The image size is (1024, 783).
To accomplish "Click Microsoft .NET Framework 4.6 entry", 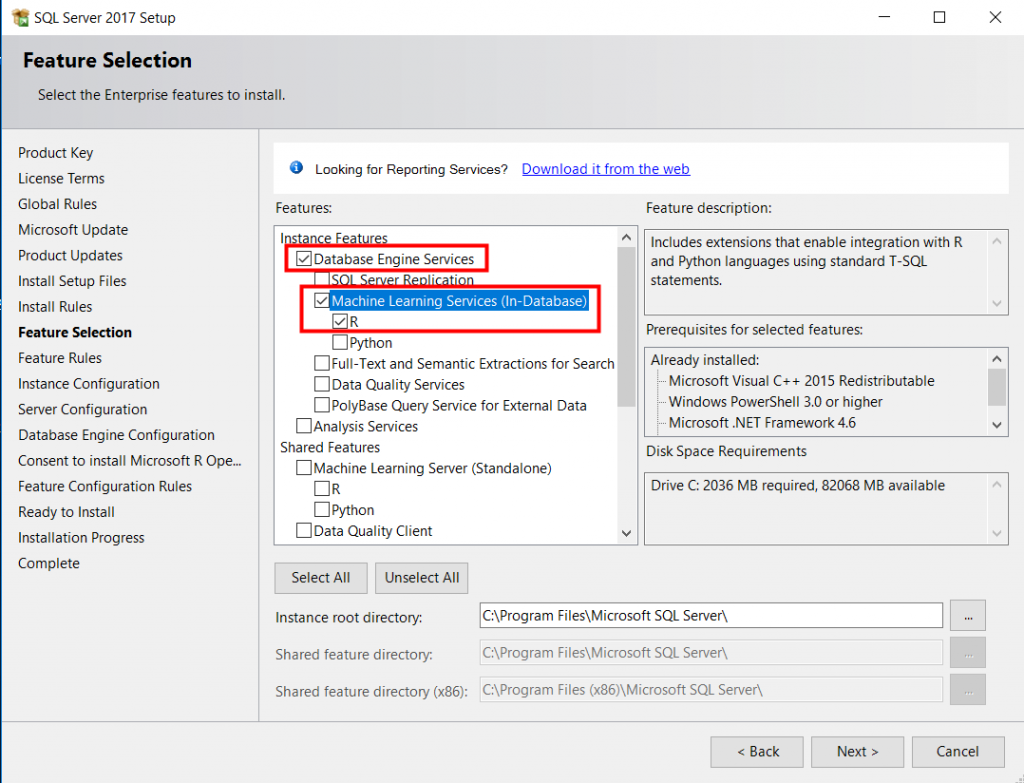I will pos(762,423).
